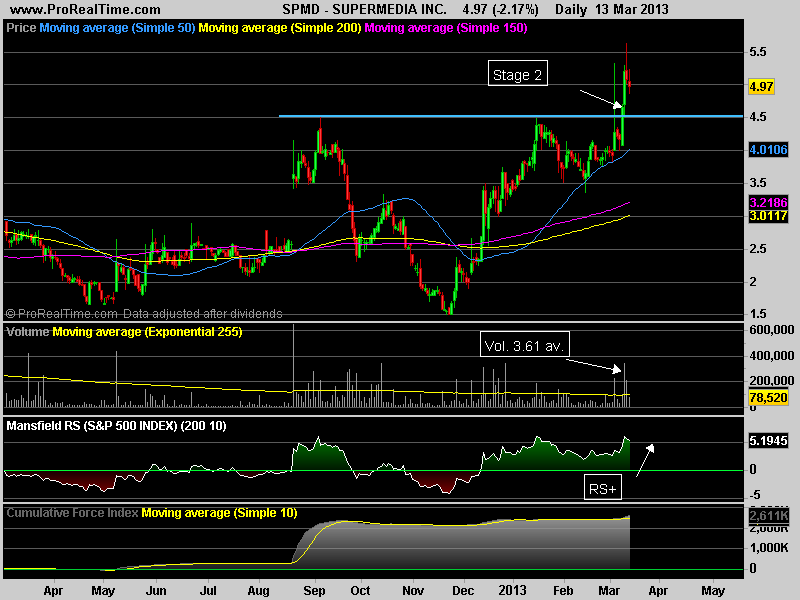This screenshot has width=800, height=600.
Task: Click the yellow 3.0117 value tag
Action: 768,216
